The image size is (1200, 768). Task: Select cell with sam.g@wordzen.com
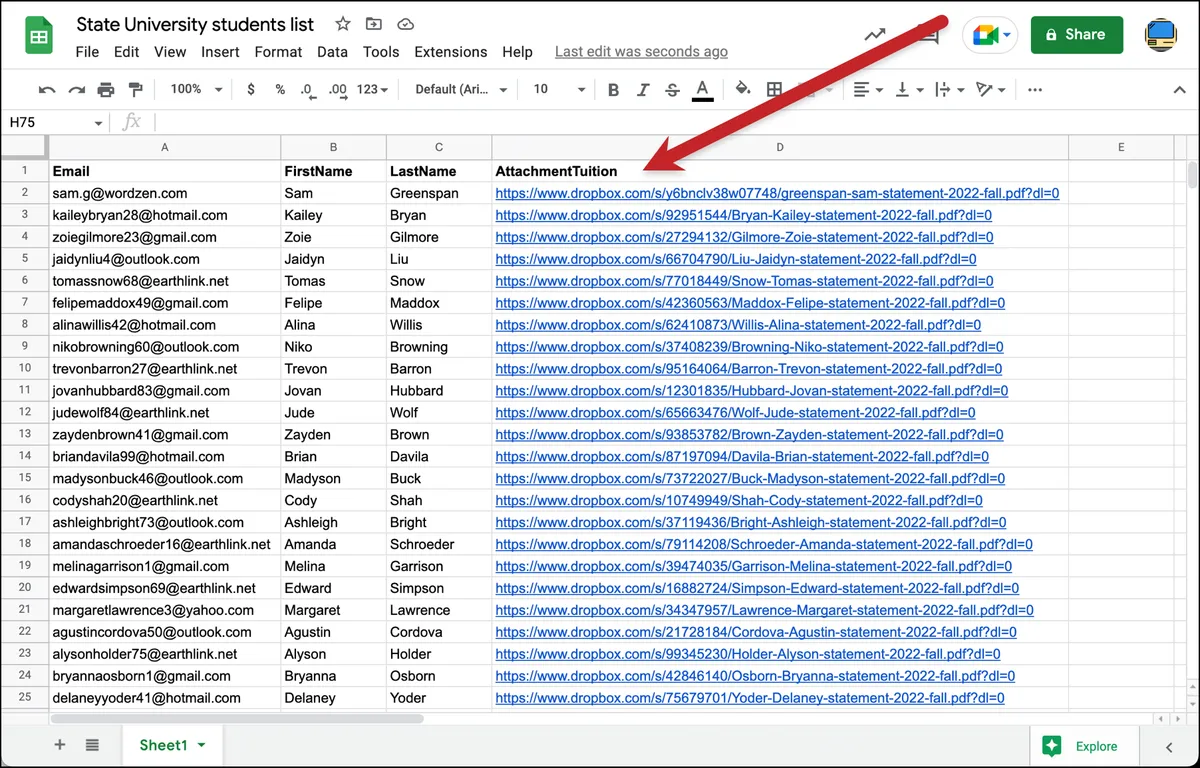pos(165,193)
